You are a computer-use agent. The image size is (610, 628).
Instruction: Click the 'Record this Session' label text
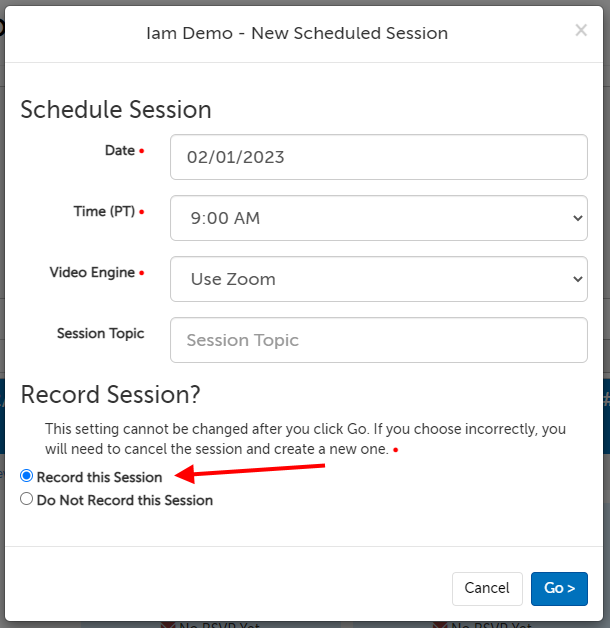point(99,478)
